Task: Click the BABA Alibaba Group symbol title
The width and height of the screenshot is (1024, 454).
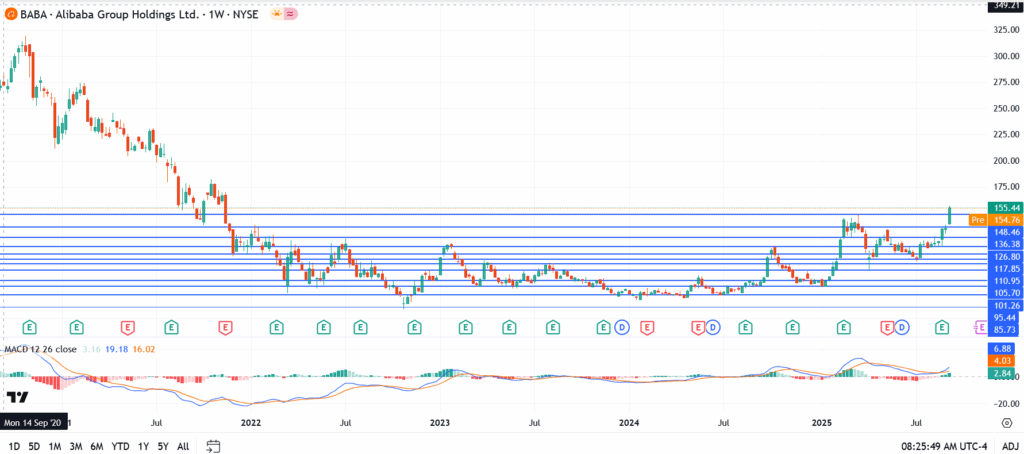Action: coord(108,14)
